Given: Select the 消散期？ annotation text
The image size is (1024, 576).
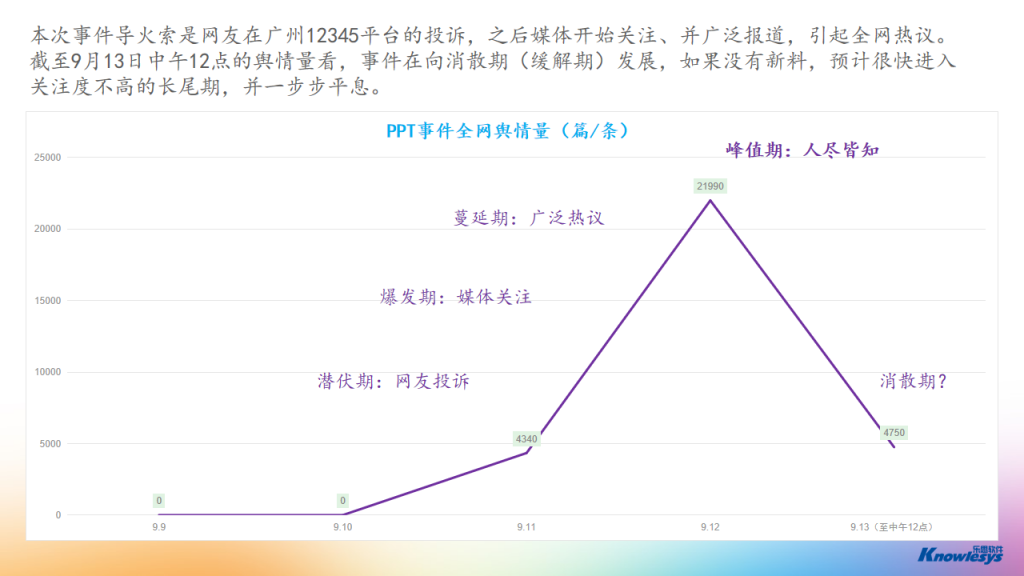Looking at the screenshot, I should (x=913, y=381).
